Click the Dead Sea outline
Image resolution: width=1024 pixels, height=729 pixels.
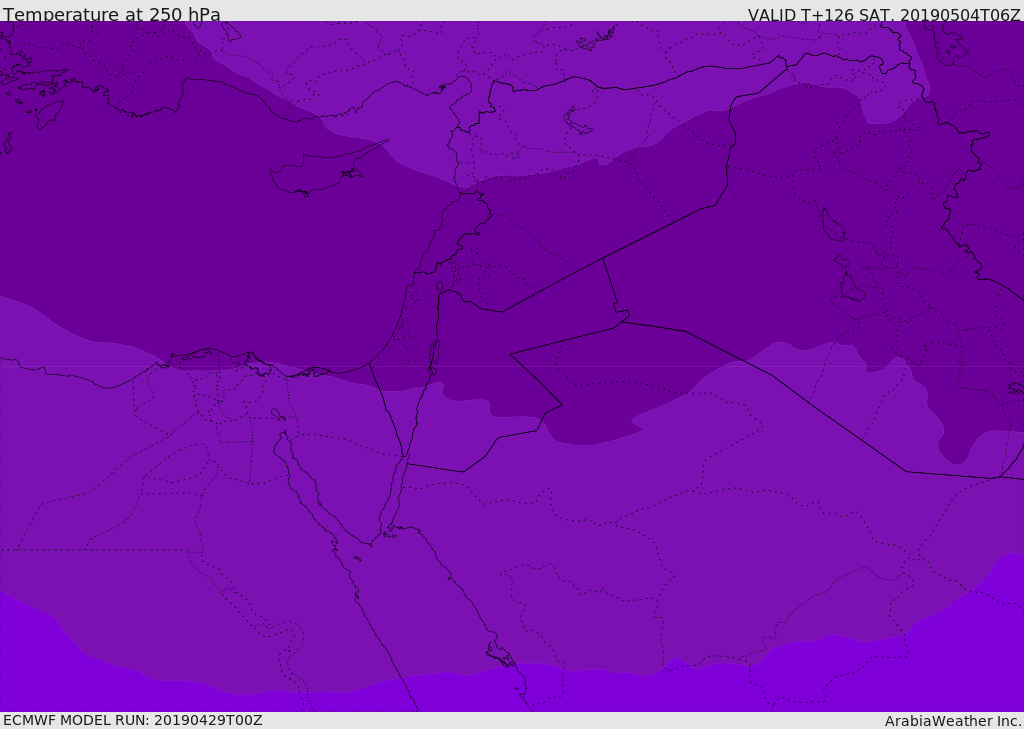(x=434, y=354)
